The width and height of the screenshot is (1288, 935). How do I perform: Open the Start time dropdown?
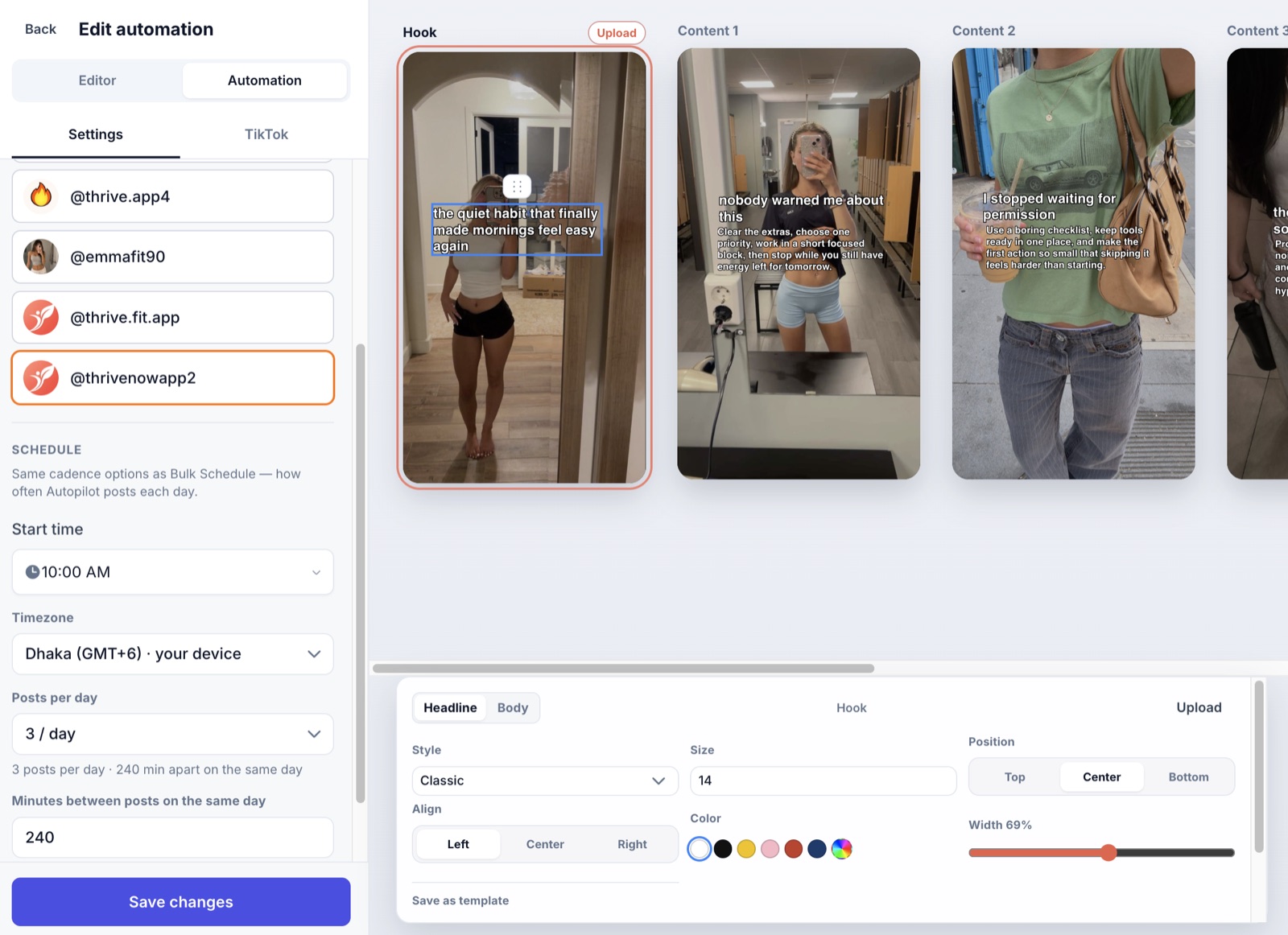173,572
